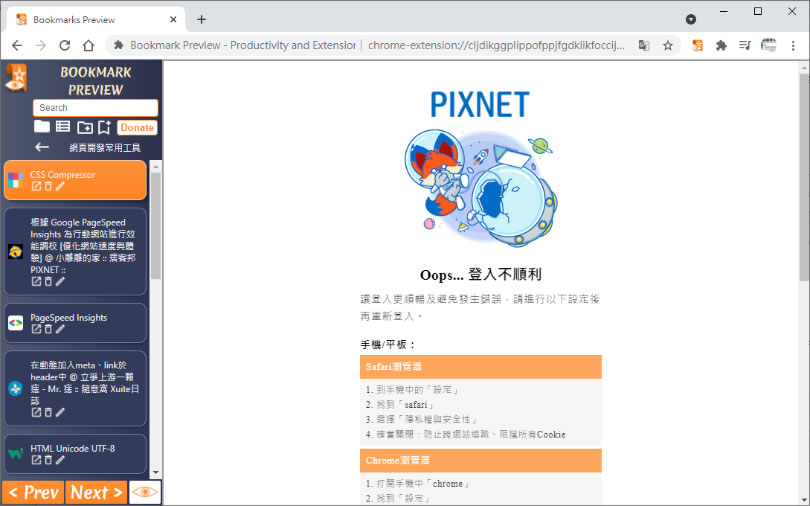
Task: Click the Chrome瀏覽器 section header
Action: (x=480, y=461)
